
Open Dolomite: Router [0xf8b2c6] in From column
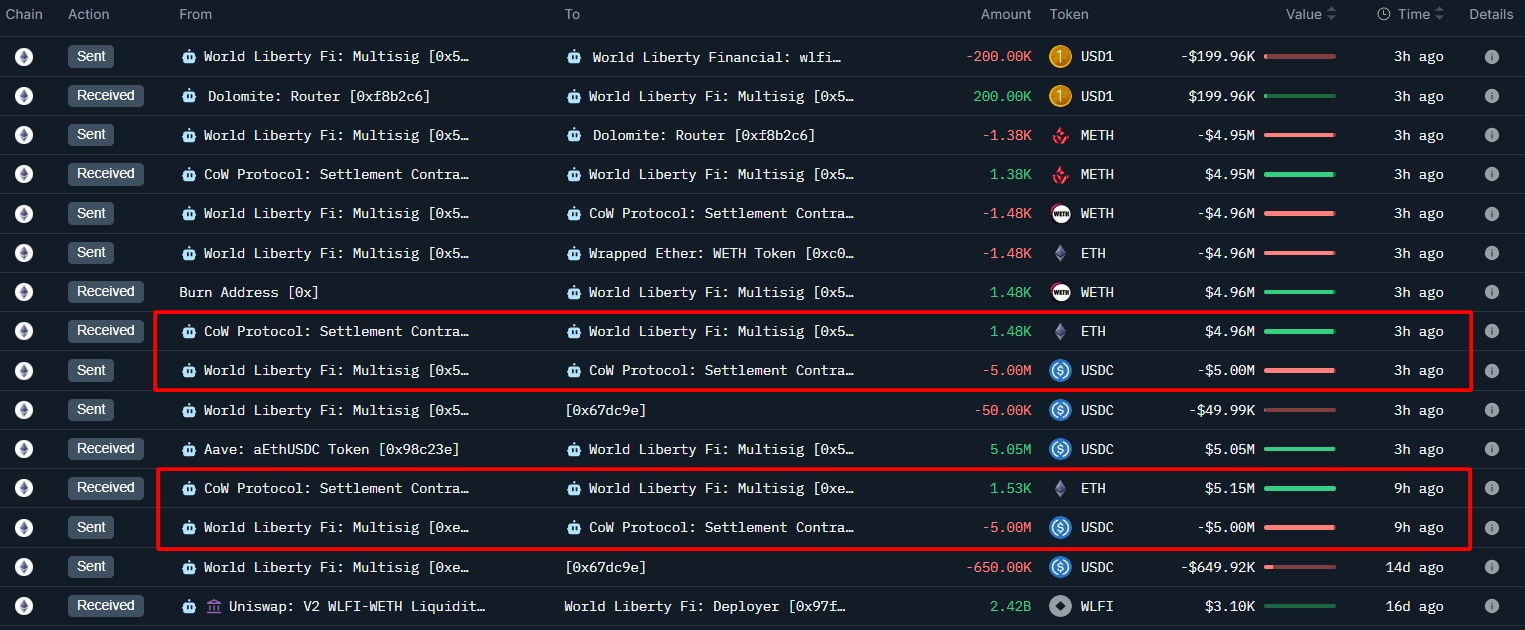click(319, 97)
